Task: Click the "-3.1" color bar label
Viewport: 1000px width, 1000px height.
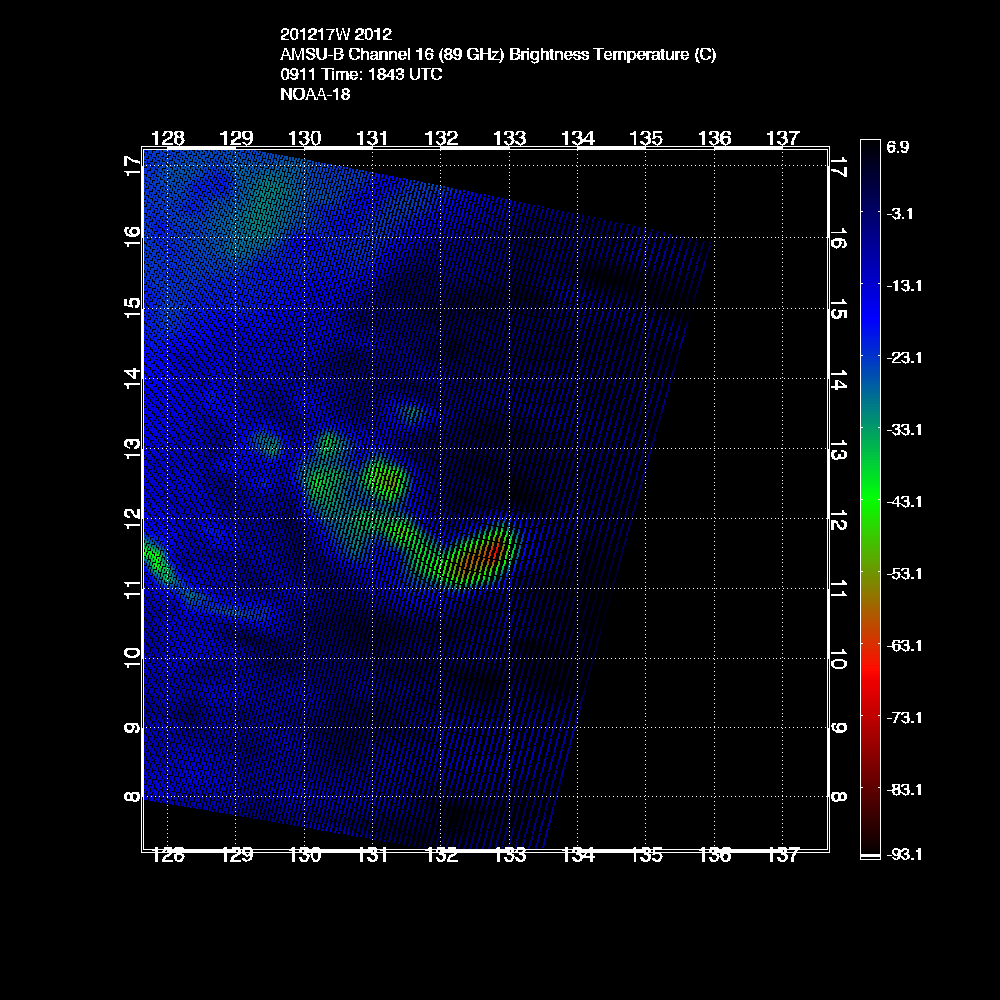Action: 900,214
